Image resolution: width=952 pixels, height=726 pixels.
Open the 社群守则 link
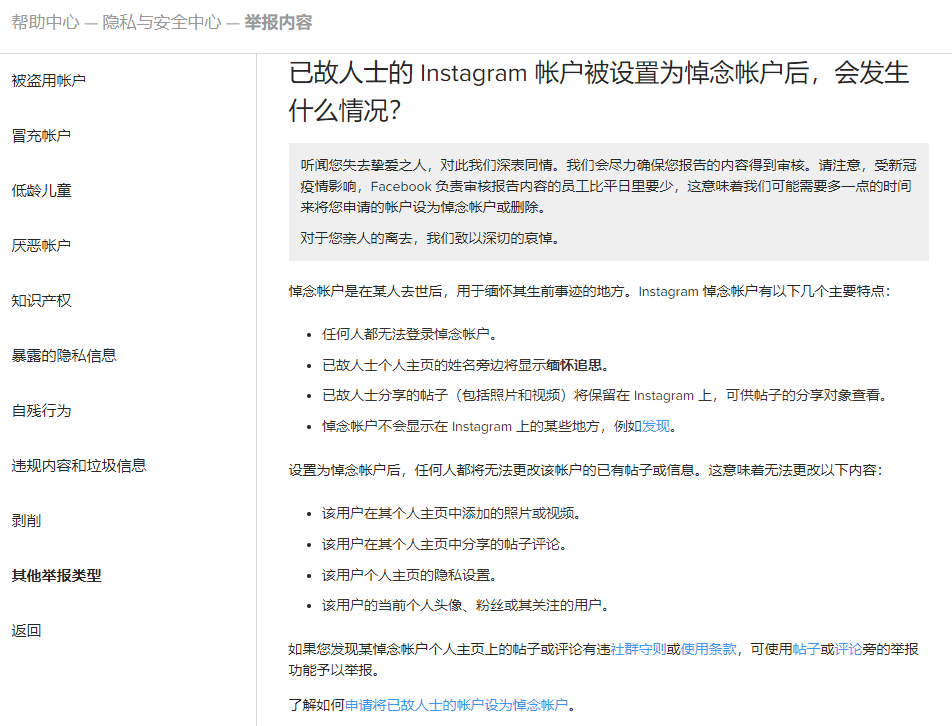[638, 649]
